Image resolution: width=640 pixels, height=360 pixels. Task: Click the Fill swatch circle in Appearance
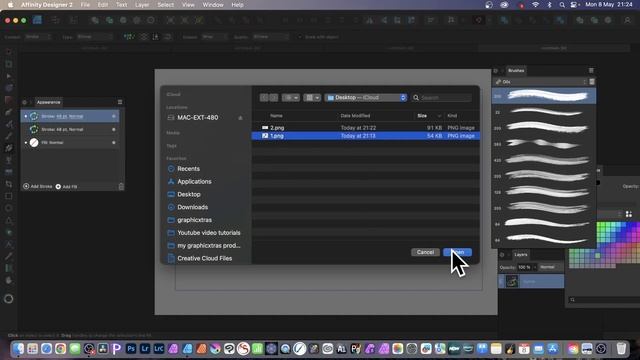click(34, 142)
